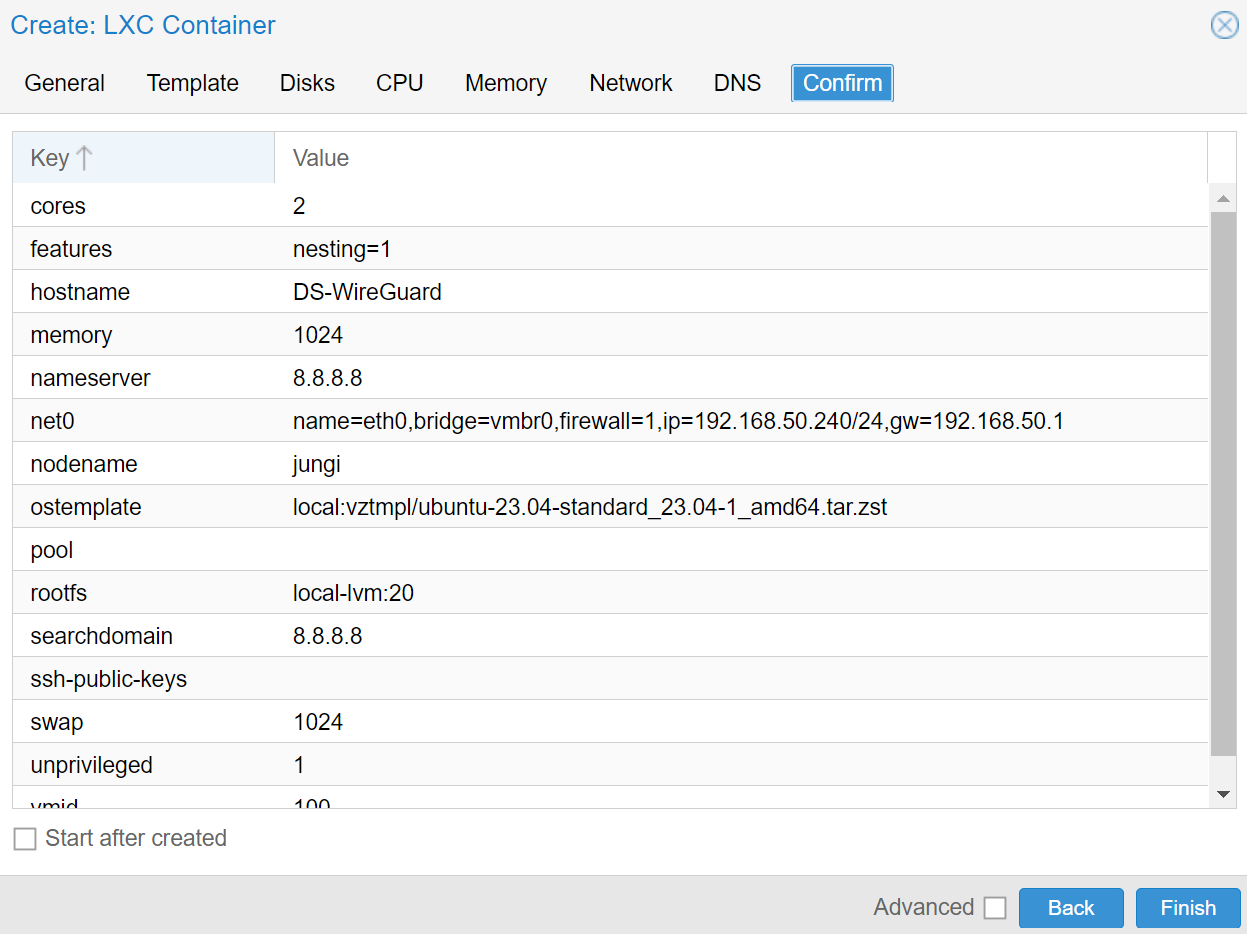Viewport: 1247px width, 934px height.
Task: Click the scrollbar down arrow
Action: (1222, 794)
